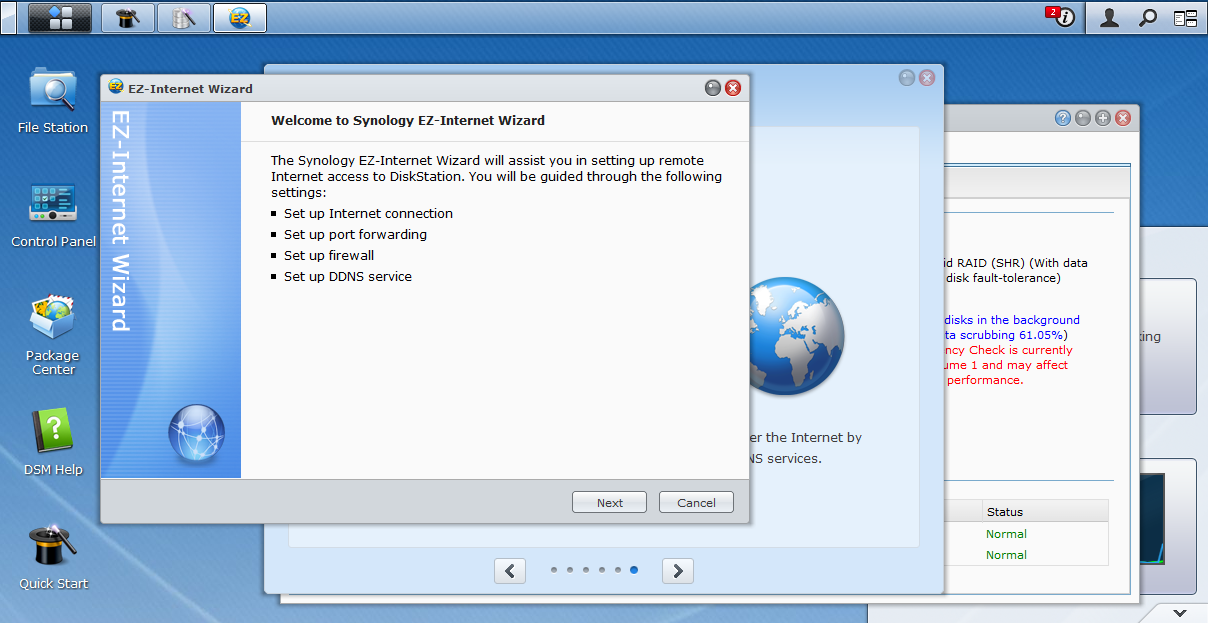This screenshot has height=623, width=1208.
Task: Open notifications info icon with badge
Action: click(1062, 17)
